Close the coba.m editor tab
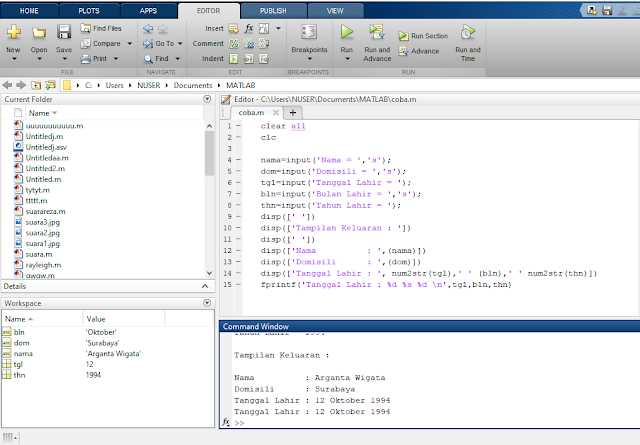640x445 pixels. click(276, 113)
